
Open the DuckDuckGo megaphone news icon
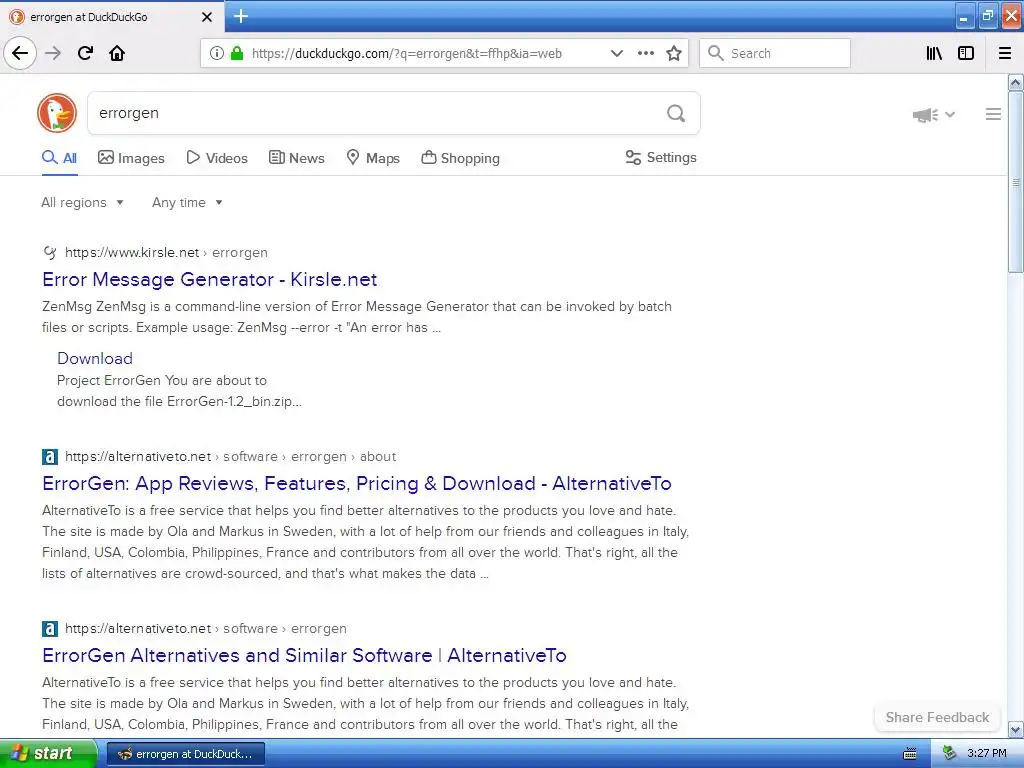click(x=925, y=115)
